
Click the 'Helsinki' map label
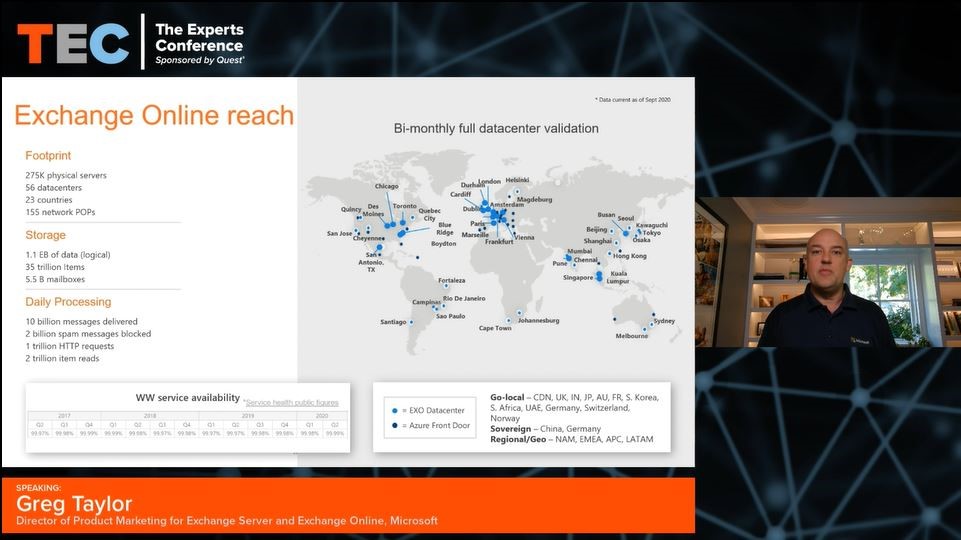pyautogui.click(x=517, y=180)
